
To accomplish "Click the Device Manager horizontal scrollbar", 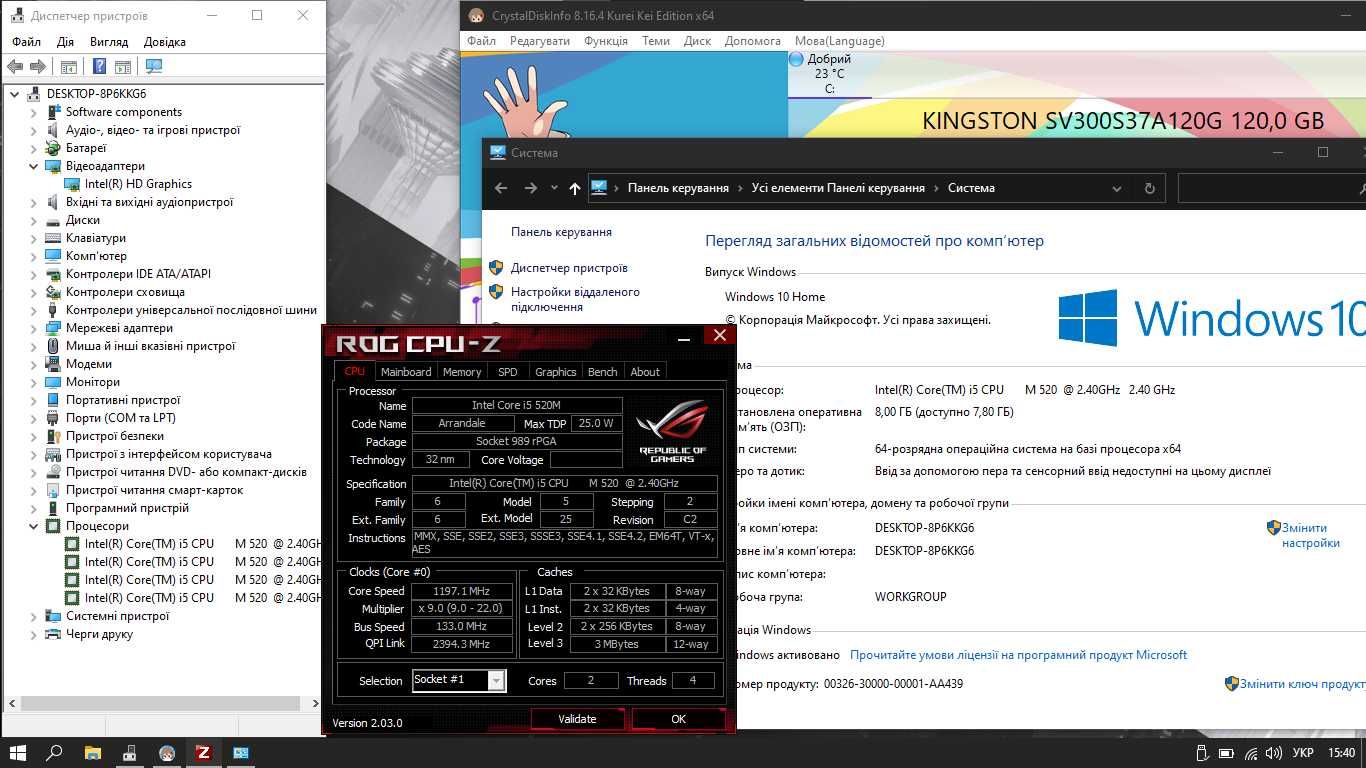I will click(x=161, y=703).
